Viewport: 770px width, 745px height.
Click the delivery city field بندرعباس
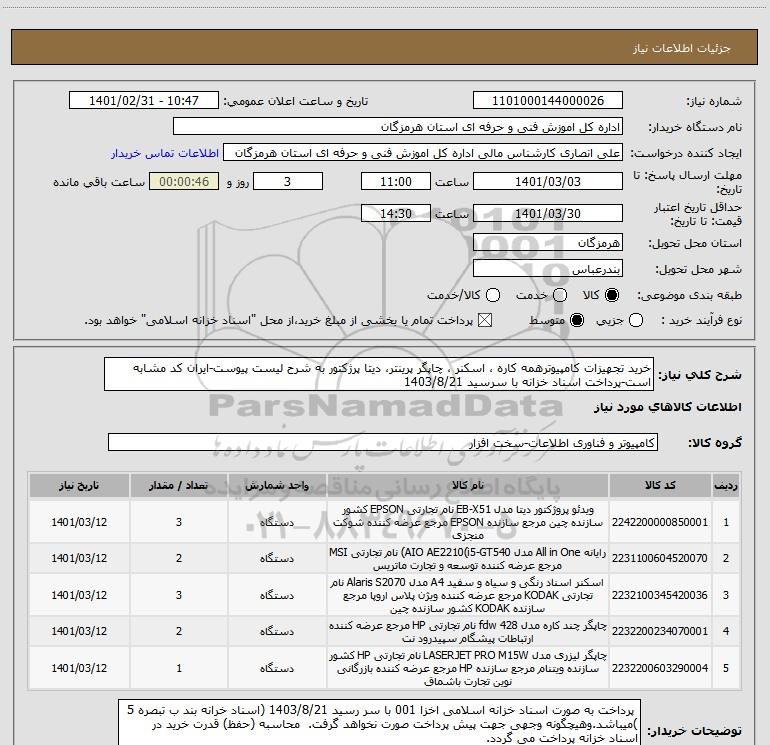pyautogui.click(x=548, y=269)
